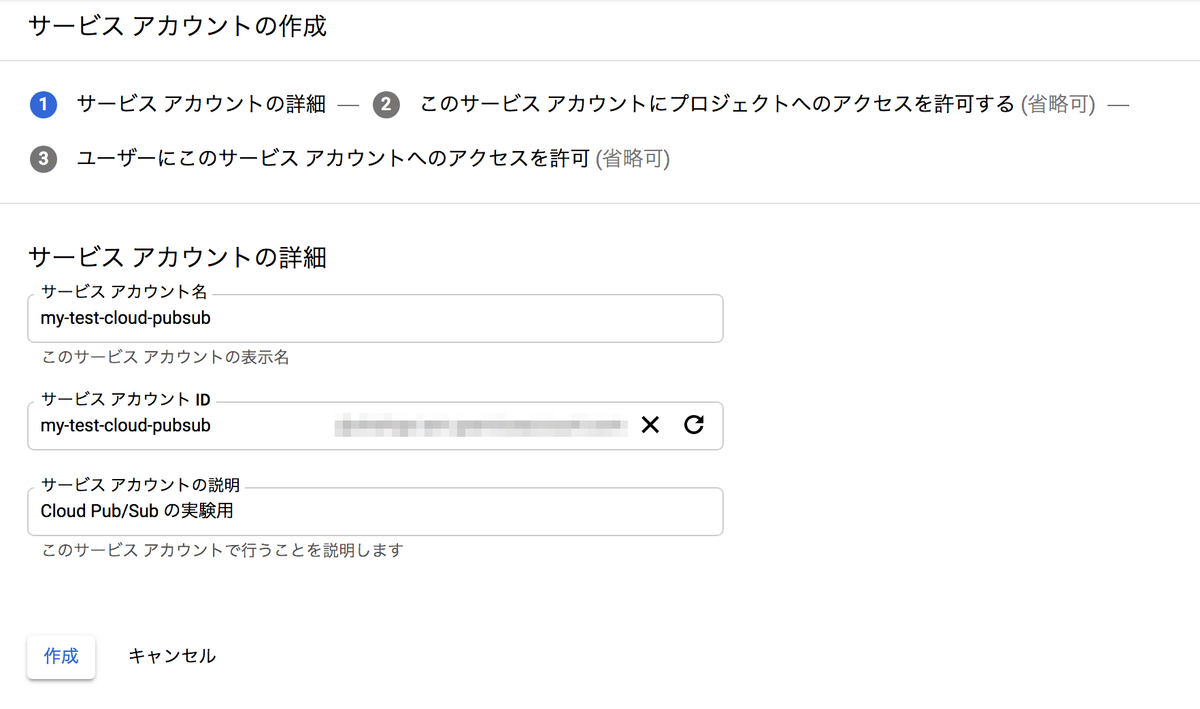1200x709 pixels.
Task: Click the サービス アカウント名 input field
Action: (375, 318)
